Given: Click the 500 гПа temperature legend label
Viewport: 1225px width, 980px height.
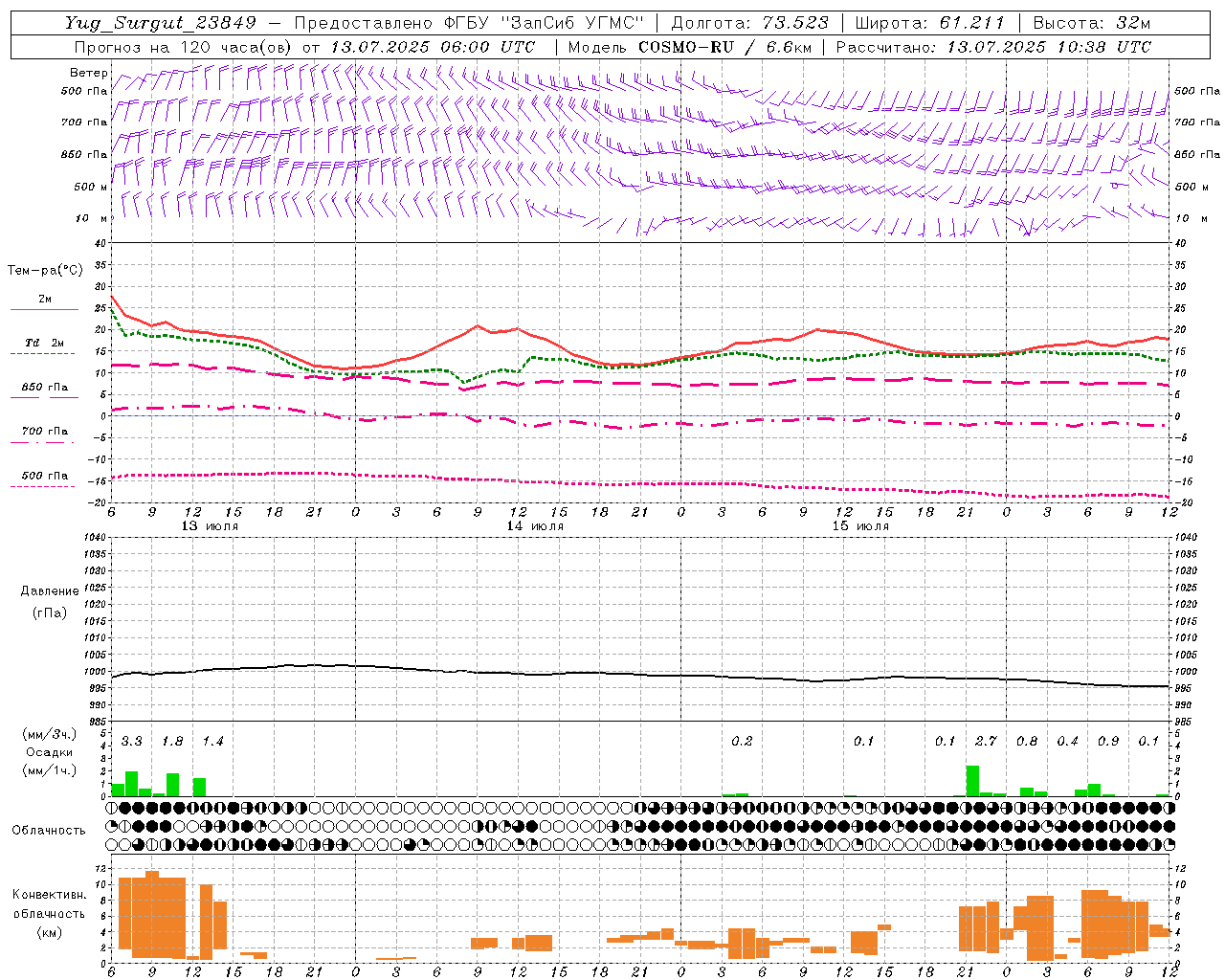Looking at the screenshot, I should click(x=45, y=476).
